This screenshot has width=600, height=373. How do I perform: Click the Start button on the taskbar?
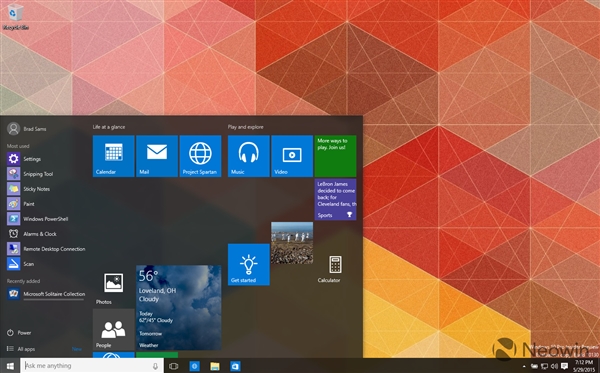[x=10, y=366]
